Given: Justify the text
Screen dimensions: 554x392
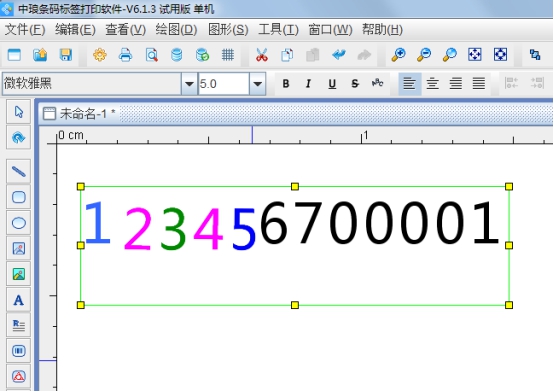Looking at the screenshot, I should click(479, 84).
